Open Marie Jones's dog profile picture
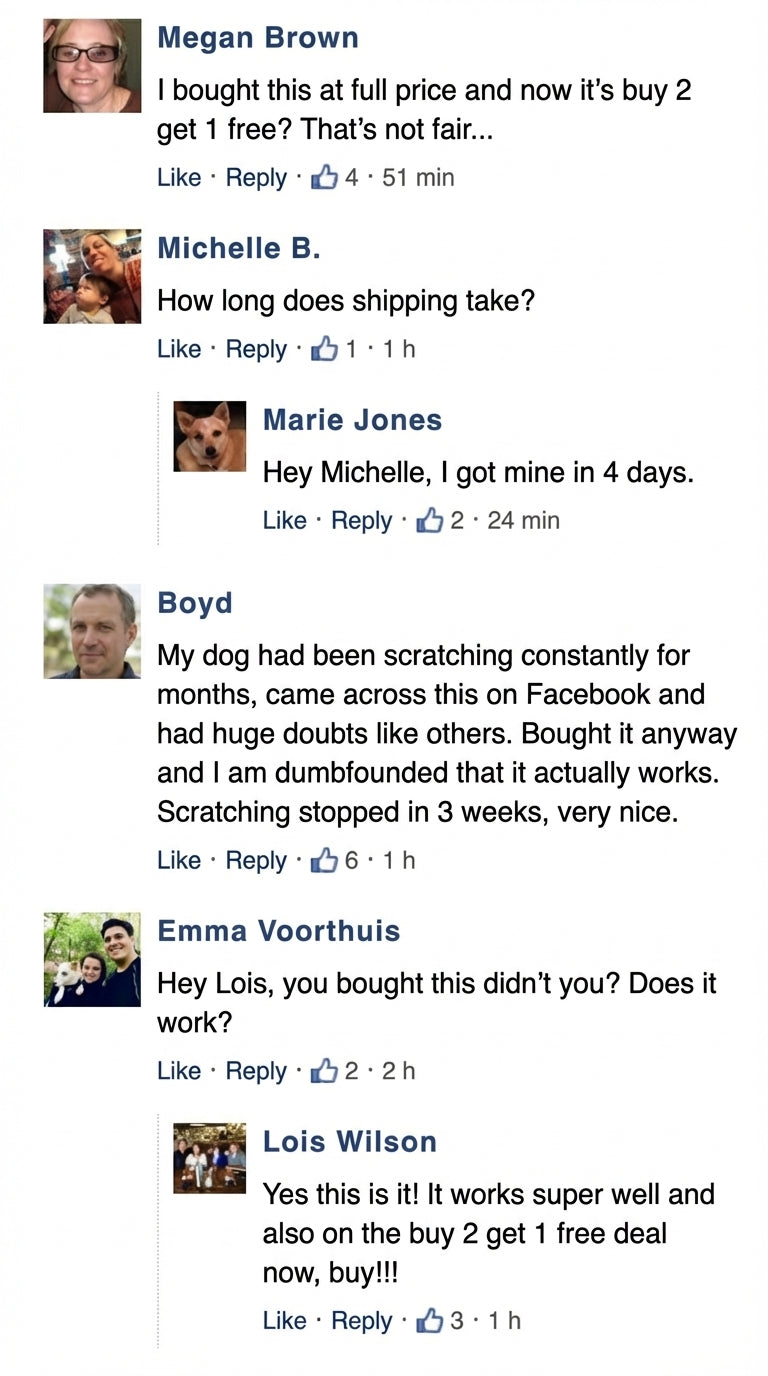The image size is (768, 1376). [210, 436]
